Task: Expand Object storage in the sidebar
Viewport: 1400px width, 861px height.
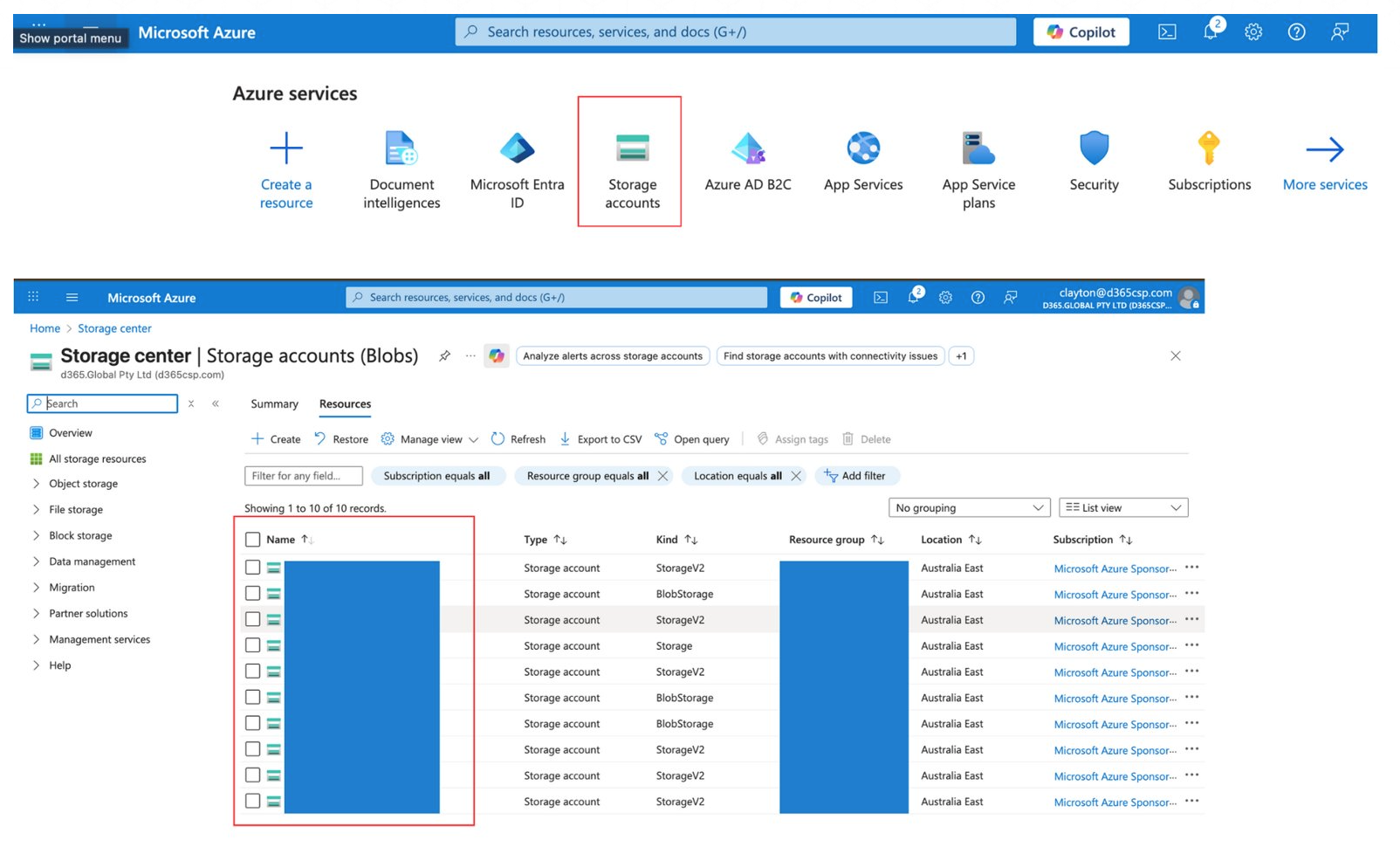Action: click(83, 484)
